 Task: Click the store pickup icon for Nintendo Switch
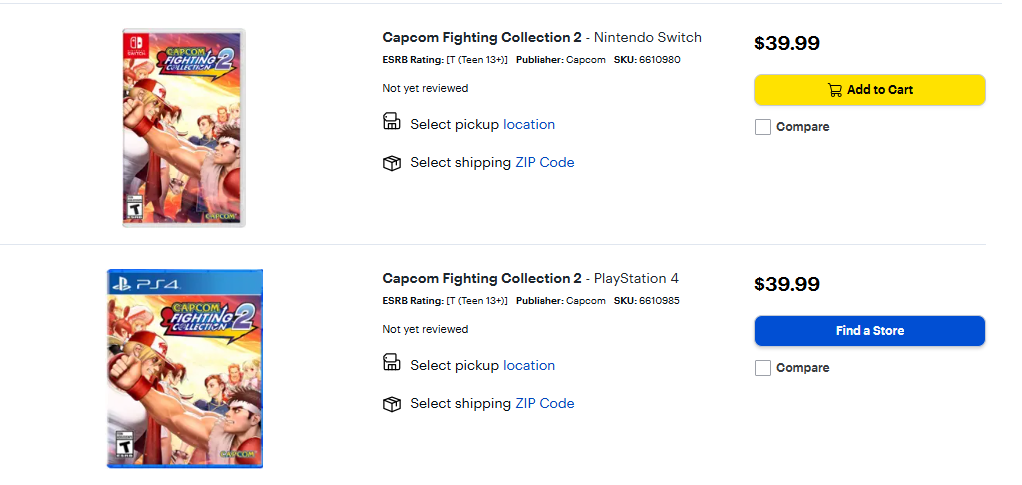point(392,122)
